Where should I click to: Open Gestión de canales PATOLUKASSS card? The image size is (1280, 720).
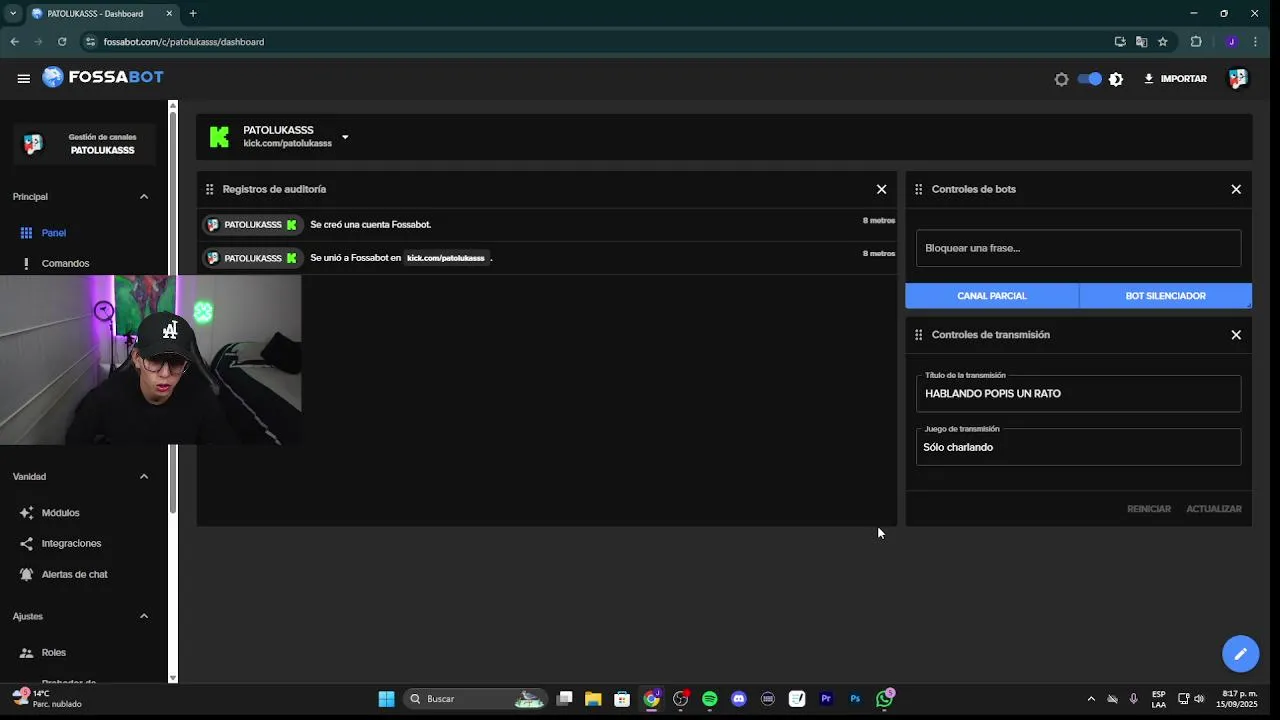pyautogui.click(x=85, y=144)
